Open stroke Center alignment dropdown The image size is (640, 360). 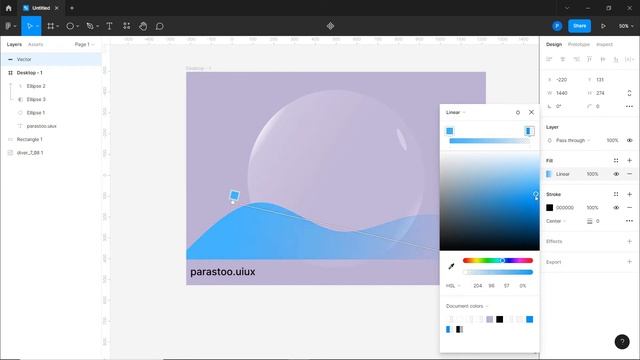pos(556,221)
